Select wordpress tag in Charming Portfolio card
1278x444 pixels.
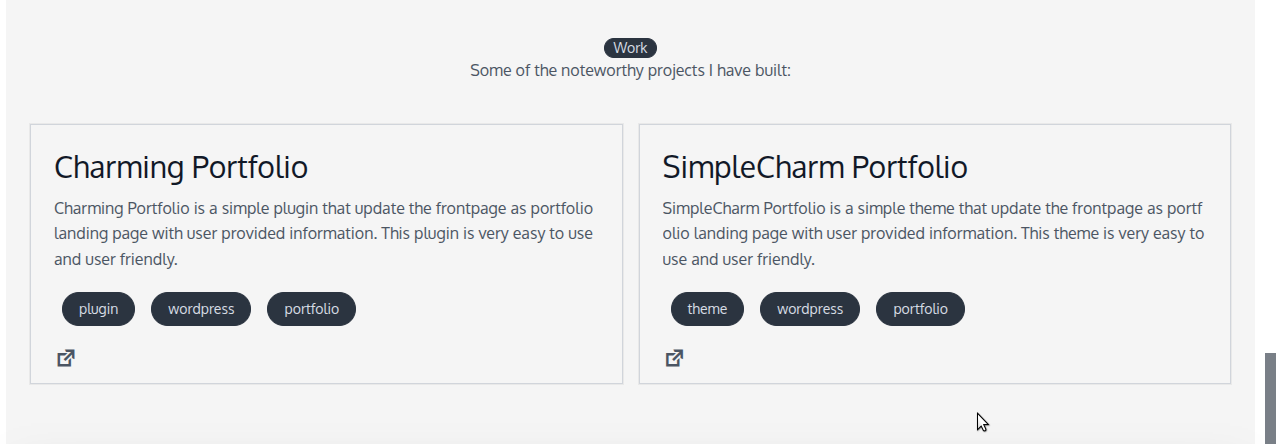[201, 309]
